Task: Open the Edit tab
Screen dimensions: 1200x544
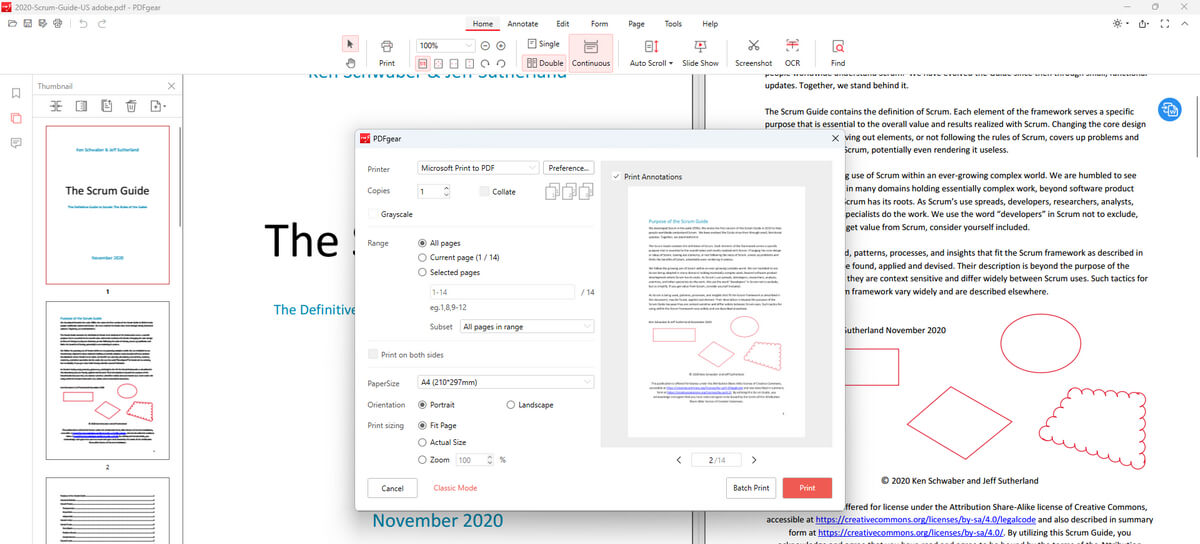Action: (563, 23)
